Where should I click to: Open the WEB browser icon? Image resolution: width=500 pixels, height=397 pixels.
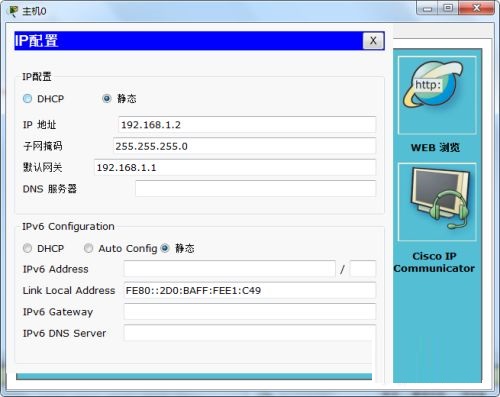coord(437,95)
